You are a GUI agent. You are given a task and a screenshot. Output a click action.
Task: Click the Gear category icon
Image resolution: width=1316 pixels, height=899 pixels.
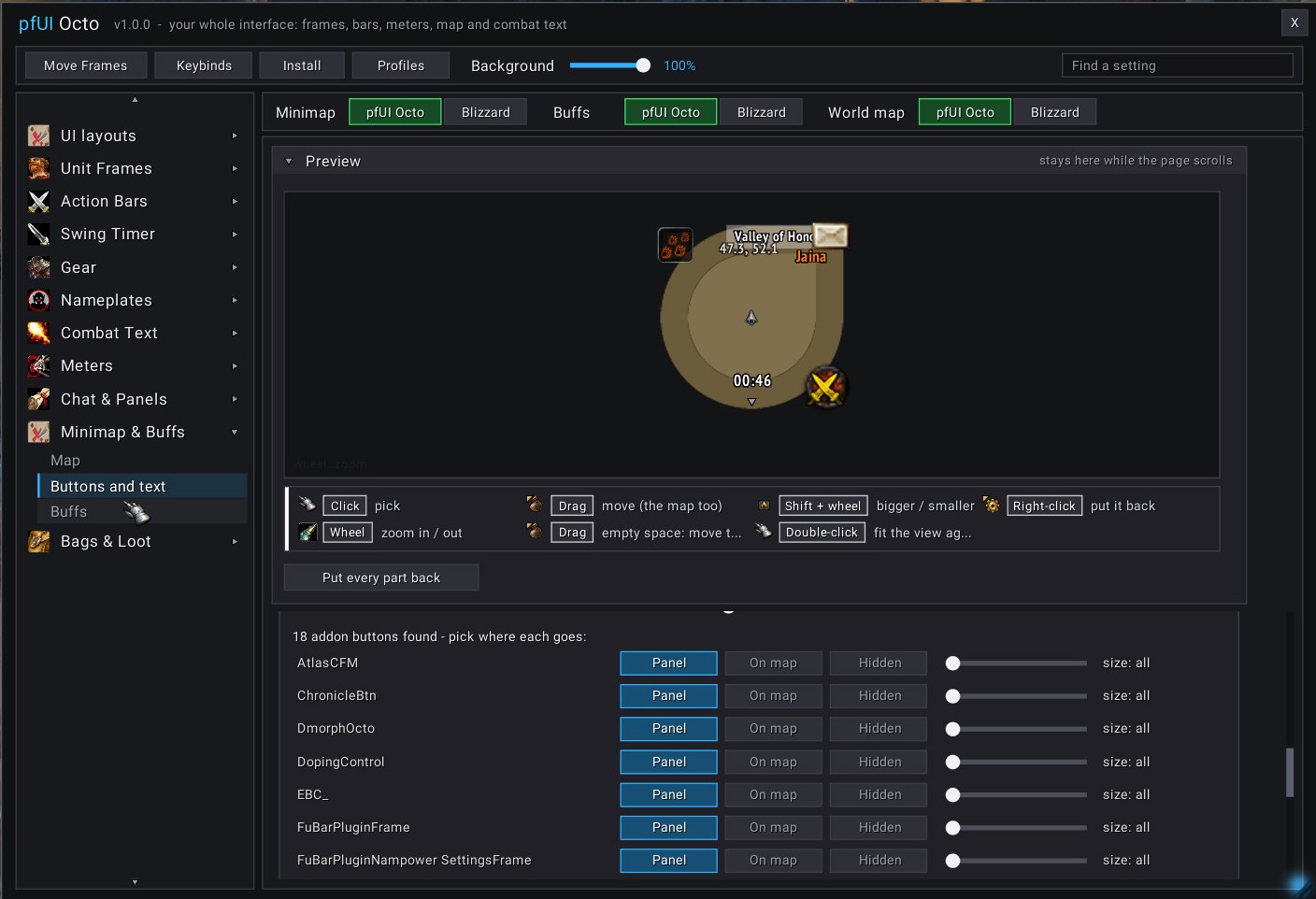pyautogui.click(x=38, y=268)
